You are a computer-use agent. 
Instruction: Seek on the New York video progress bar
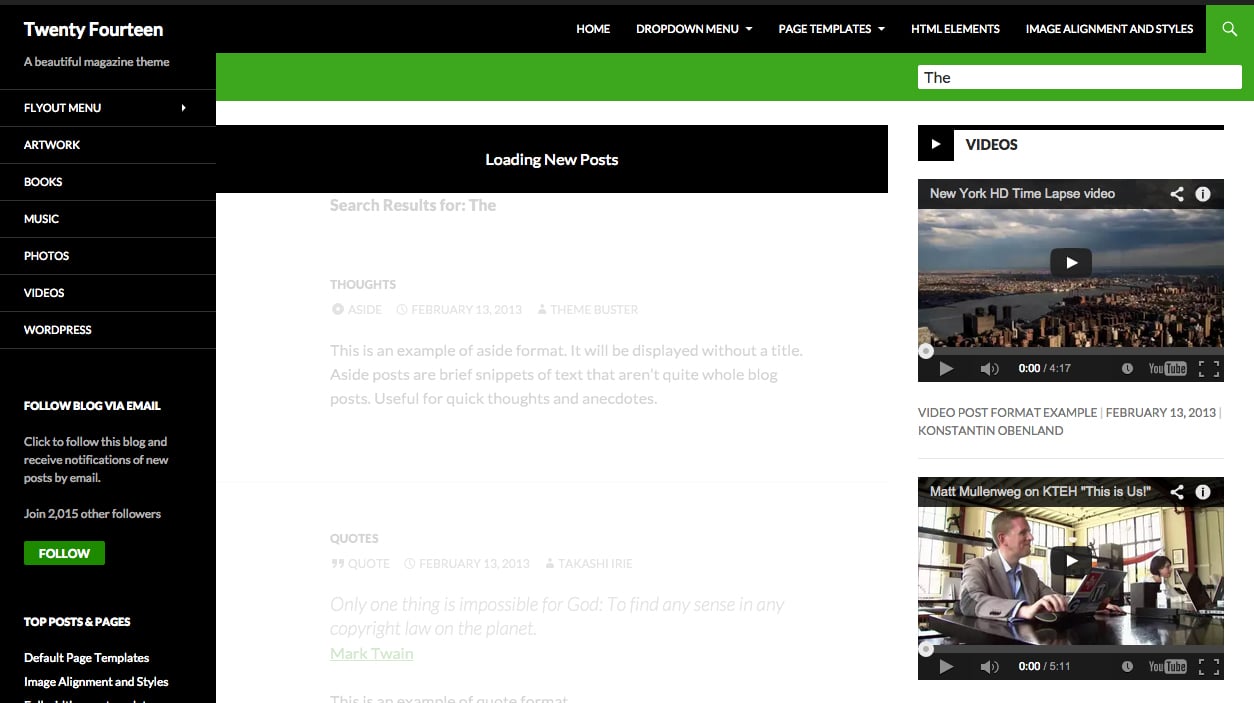[x=1071, y=351]
